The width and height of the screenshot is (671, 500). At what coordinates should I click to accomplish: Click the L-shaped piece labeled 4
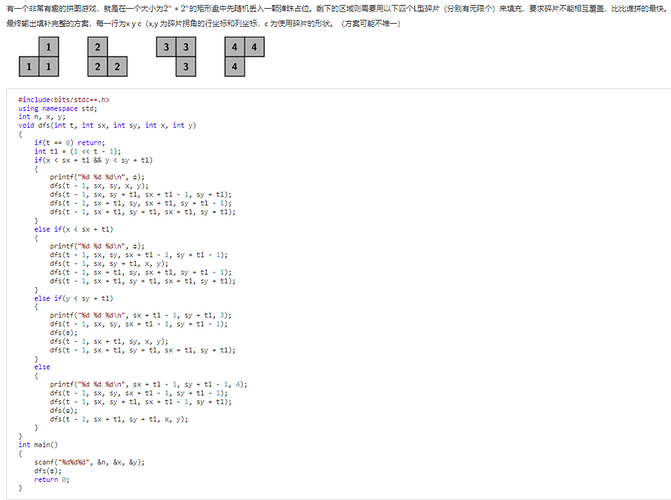[x=245, y=57]
